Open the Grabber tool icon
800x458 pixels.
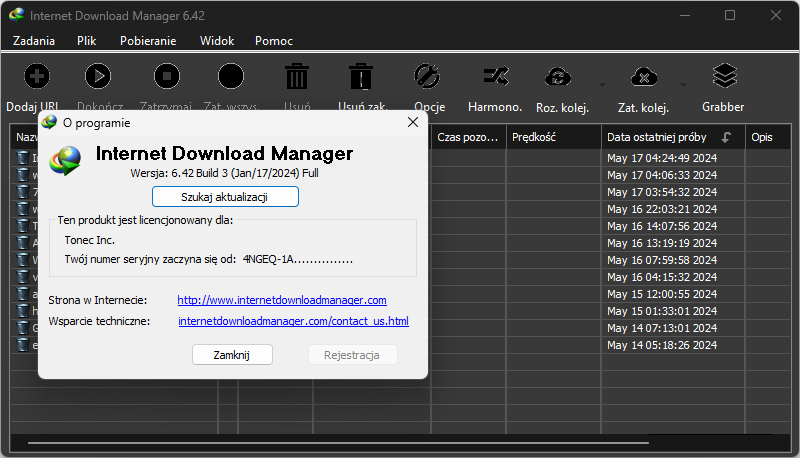[x=725, y=76]
